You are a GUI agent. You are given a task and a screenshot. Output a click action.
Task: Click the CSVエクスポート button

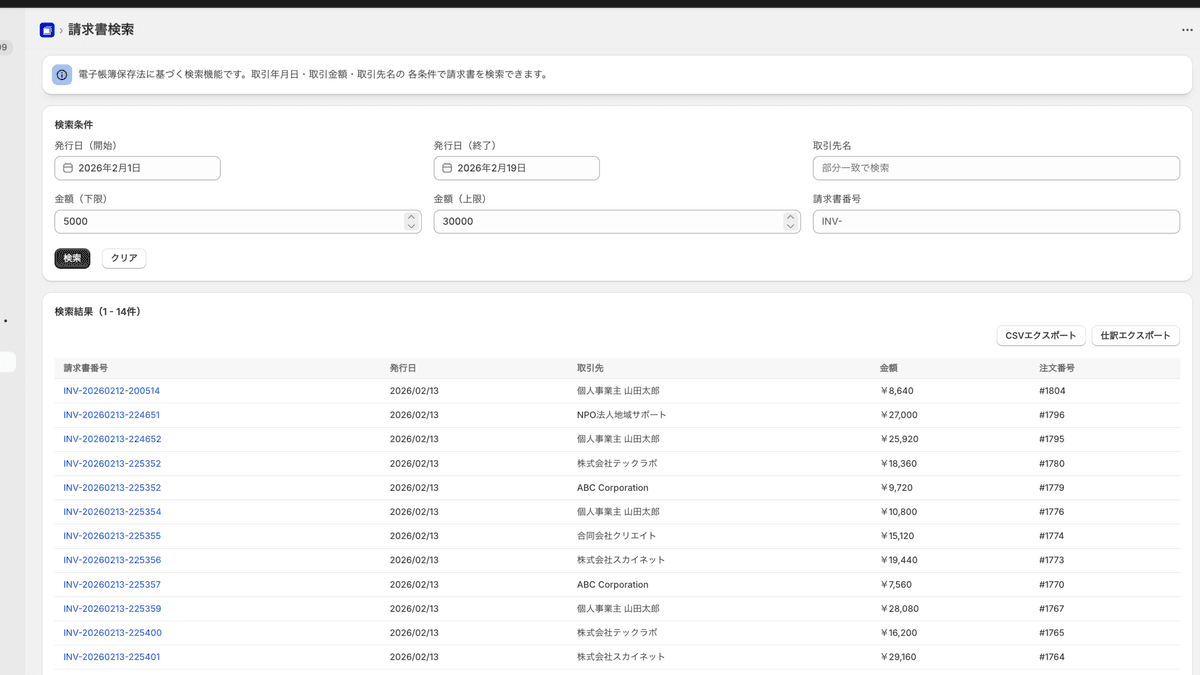pos(1041,336)
